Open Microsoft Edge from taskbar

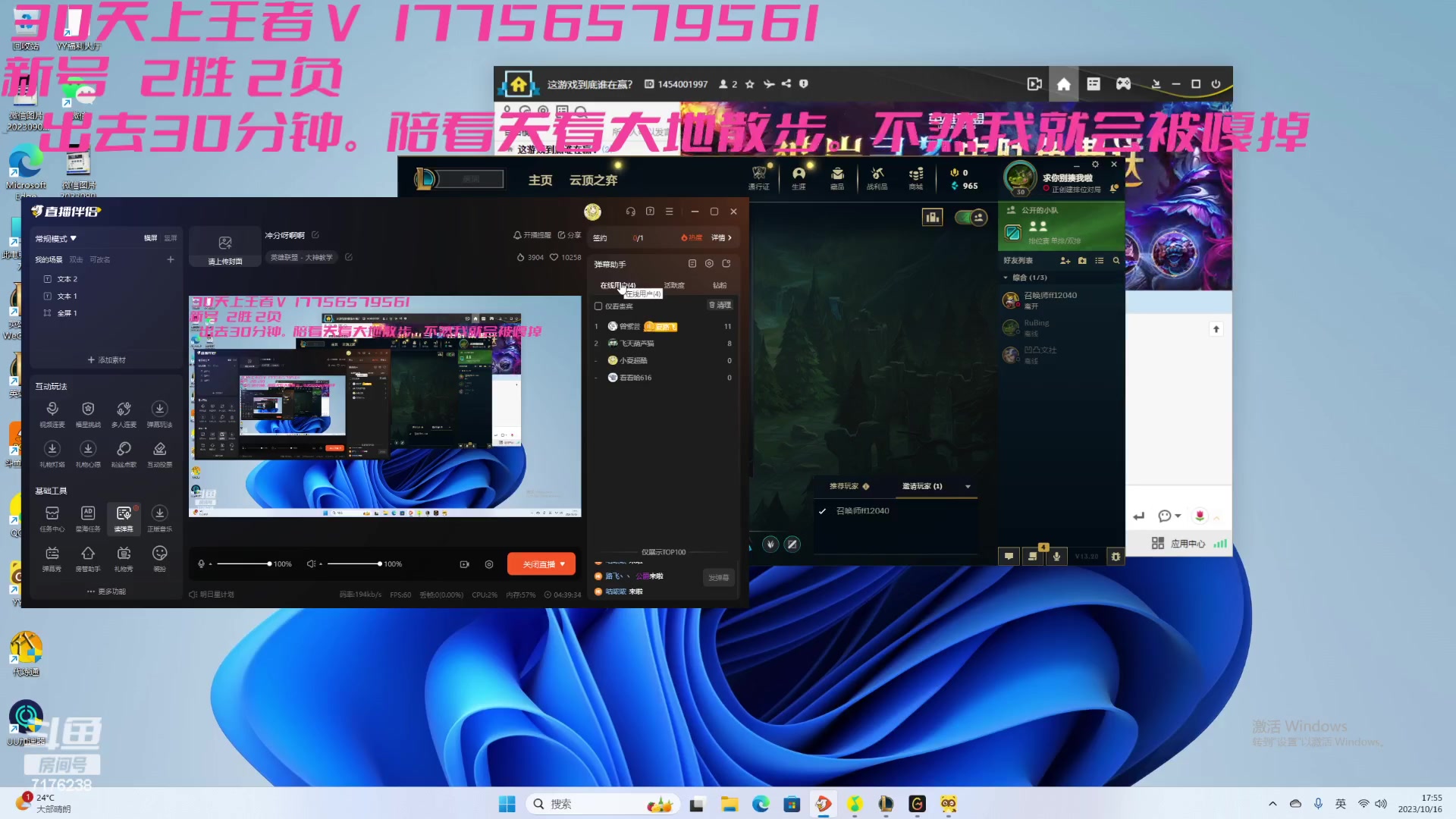pyautogui.click(x=761, y=804)
